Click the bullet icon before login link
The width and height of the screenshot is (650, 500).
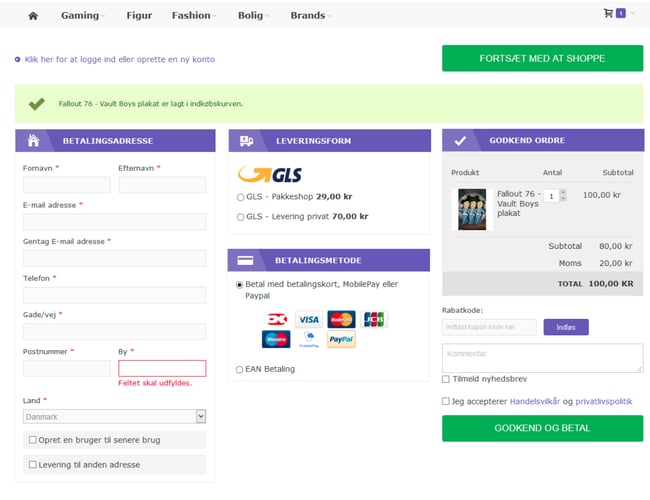(x=17, y=59)
